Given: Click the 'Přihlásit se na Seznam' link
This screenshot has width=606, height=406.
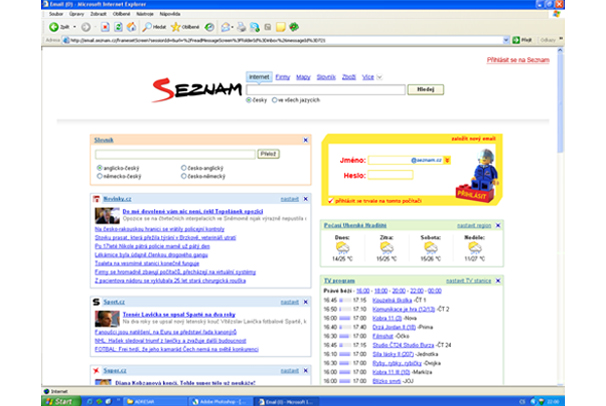Looking at the screenshot, I should tap(552, 61).
